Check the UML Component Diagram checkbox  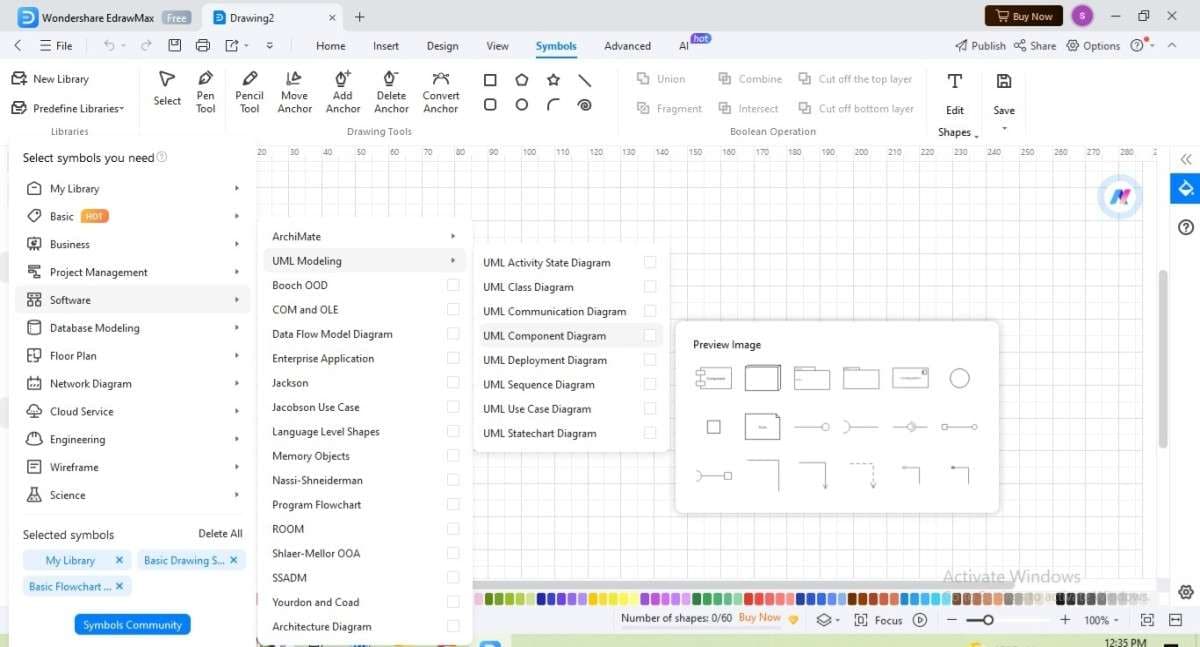(650, 336)
